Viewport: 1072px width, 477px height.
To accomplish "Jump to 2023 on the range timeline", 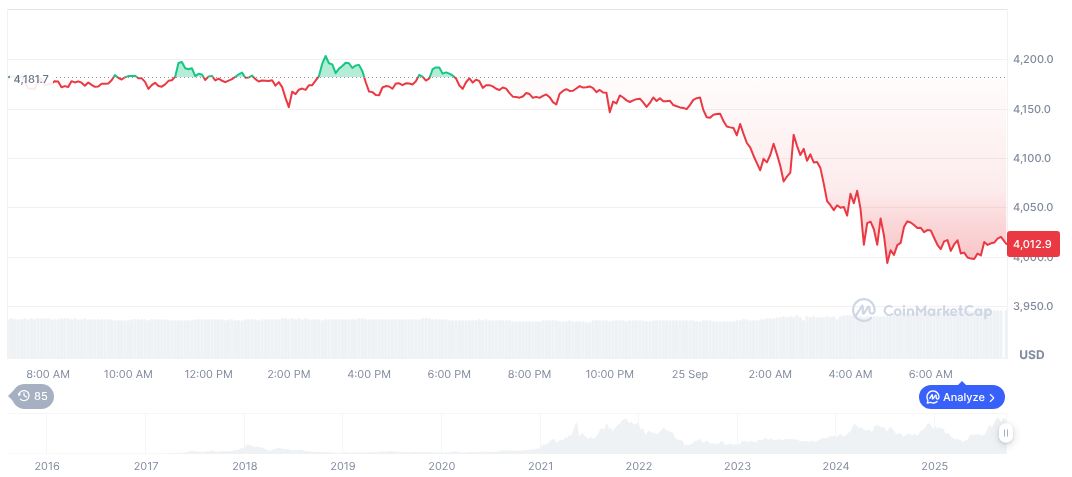I will click(x=737, y=466).
